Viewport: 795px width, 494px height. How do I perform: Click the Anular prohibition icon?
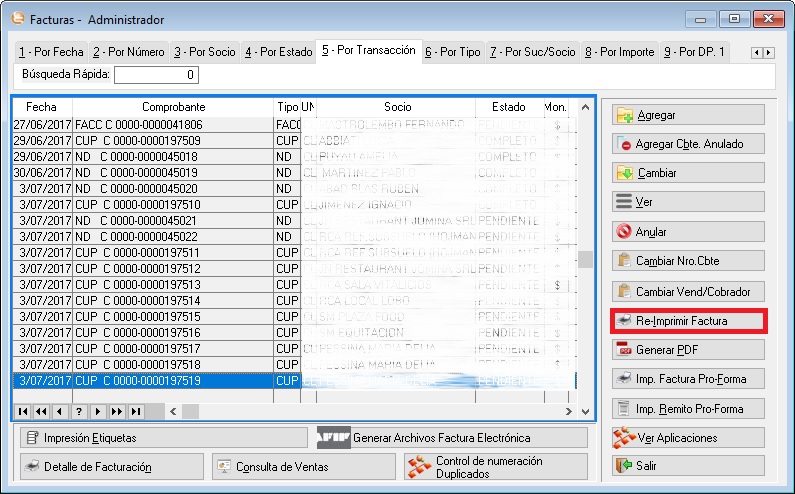(625, 232)
